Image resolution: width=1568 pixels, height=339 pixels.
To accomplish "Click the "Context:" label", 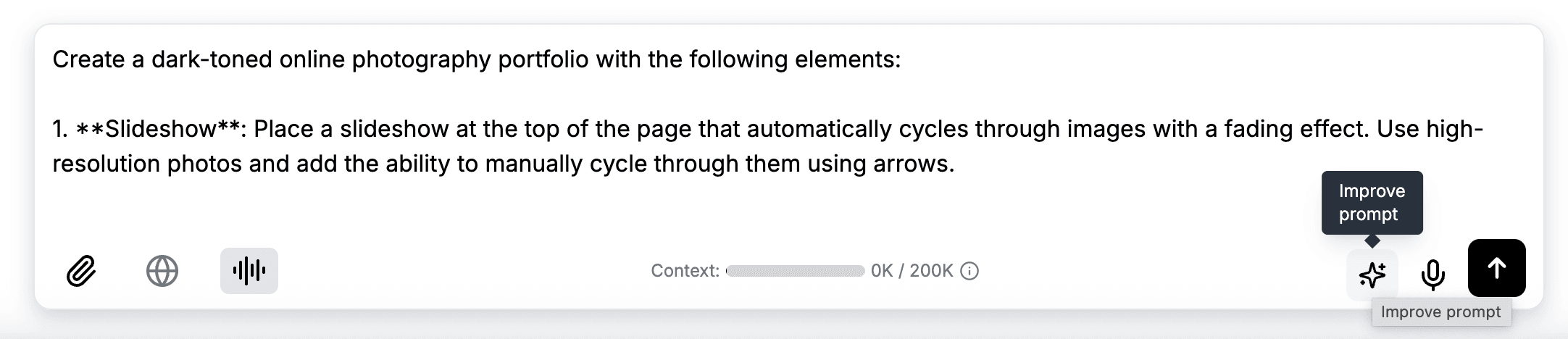I will (x=685, y=271).
